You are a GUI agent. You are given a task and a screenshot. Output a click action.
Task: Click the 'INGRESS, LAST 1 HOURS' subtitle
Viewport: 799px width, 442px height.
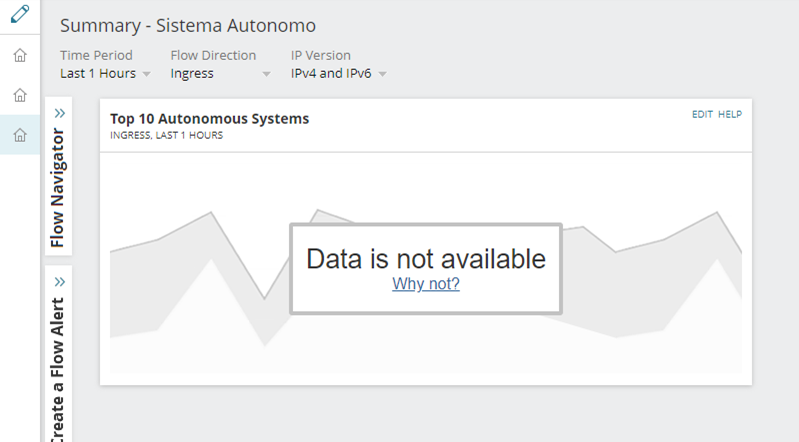166,135
